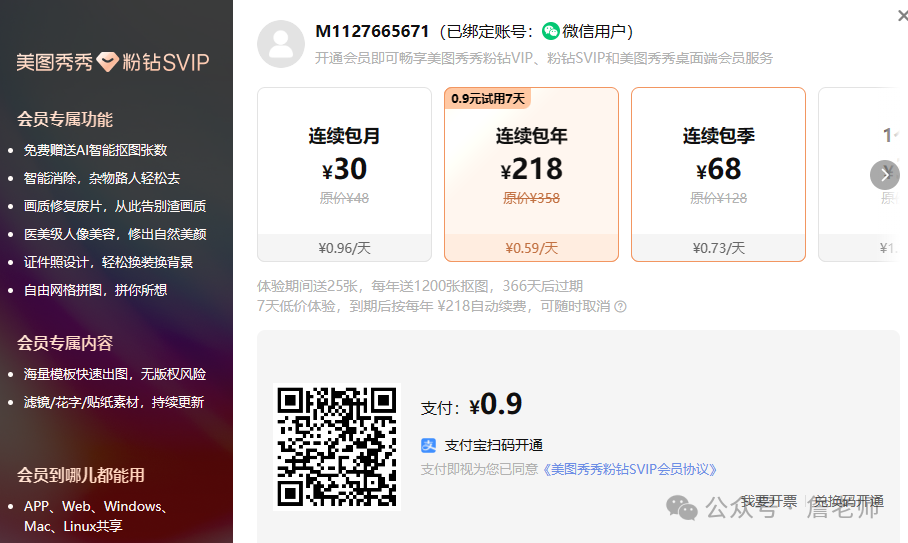Click the green WeChat logo icon
This screenshot has height=543, width=908.
point(551,31)
